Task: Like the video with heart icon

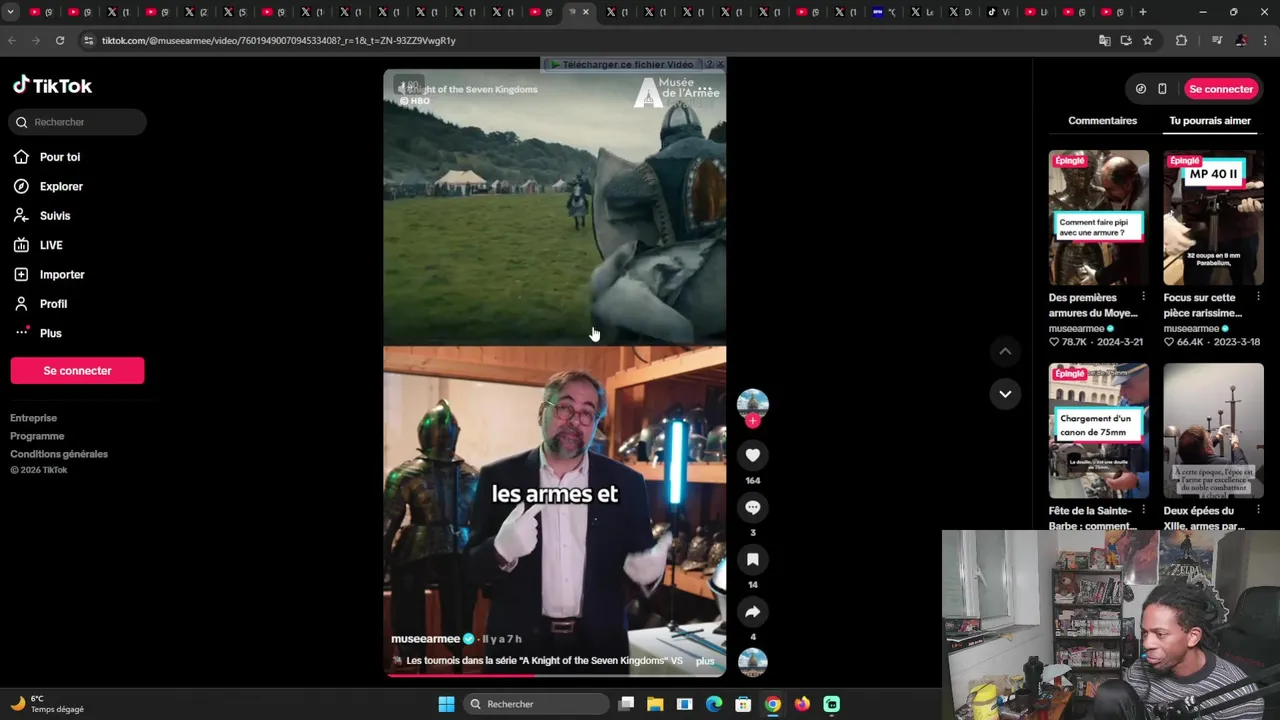Action: (x=753, y=455)
